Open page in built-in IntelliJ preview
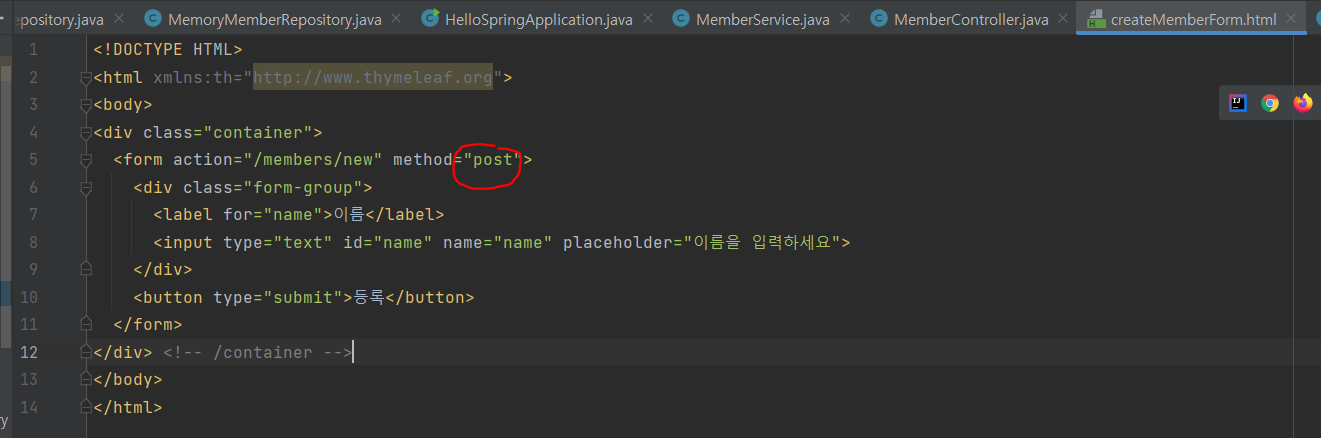 pyautogui.click(x=1238, y=103)
